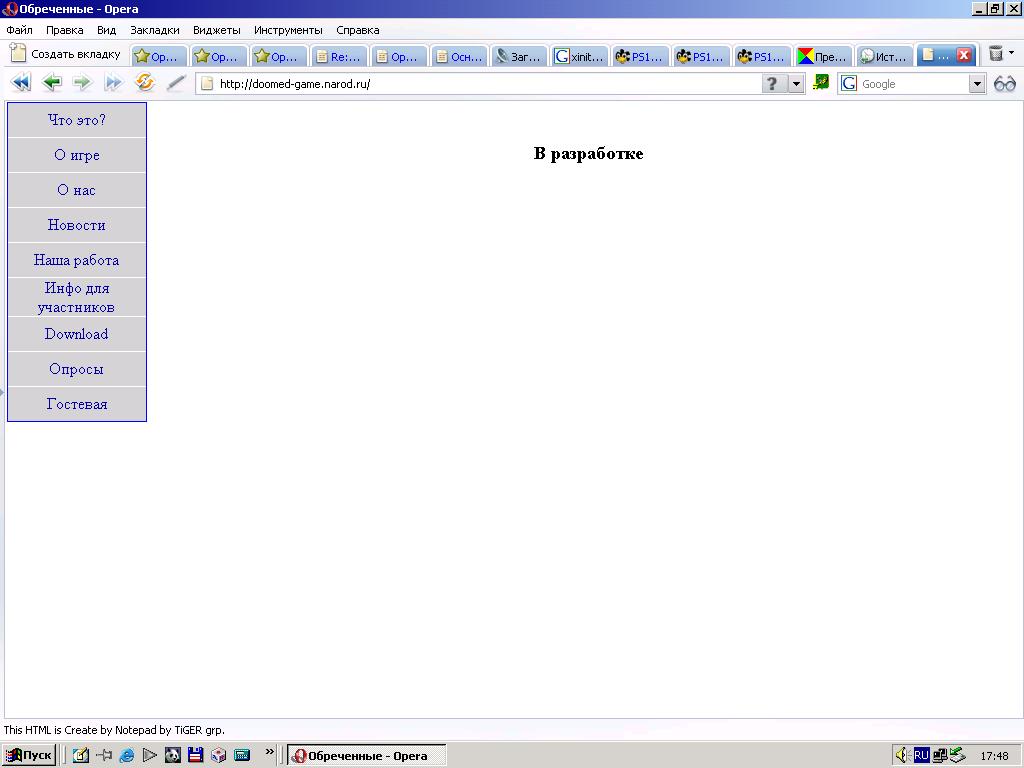Expand the address bar history dropdown
Screen dimensions: 1024x768
tap(797, 84)
